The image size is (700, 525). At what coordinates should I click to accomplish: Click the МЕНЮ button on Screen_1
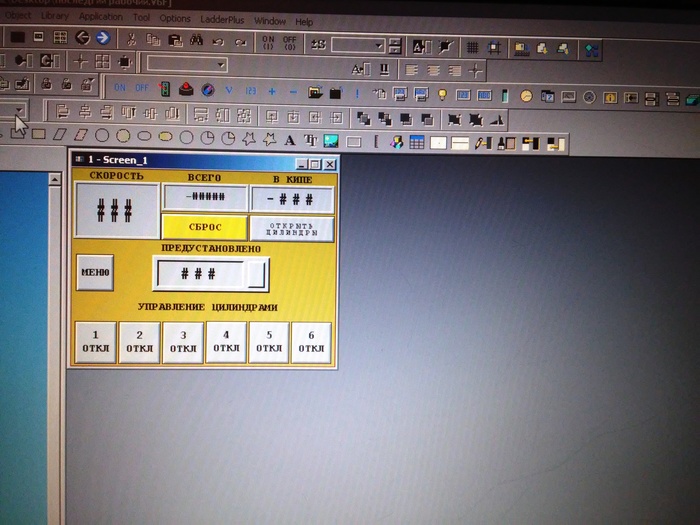(95, 271)
